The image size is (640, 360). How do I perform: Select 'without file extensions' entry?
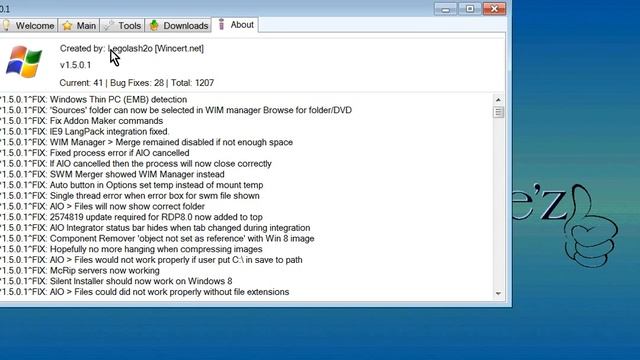[145, 292]
